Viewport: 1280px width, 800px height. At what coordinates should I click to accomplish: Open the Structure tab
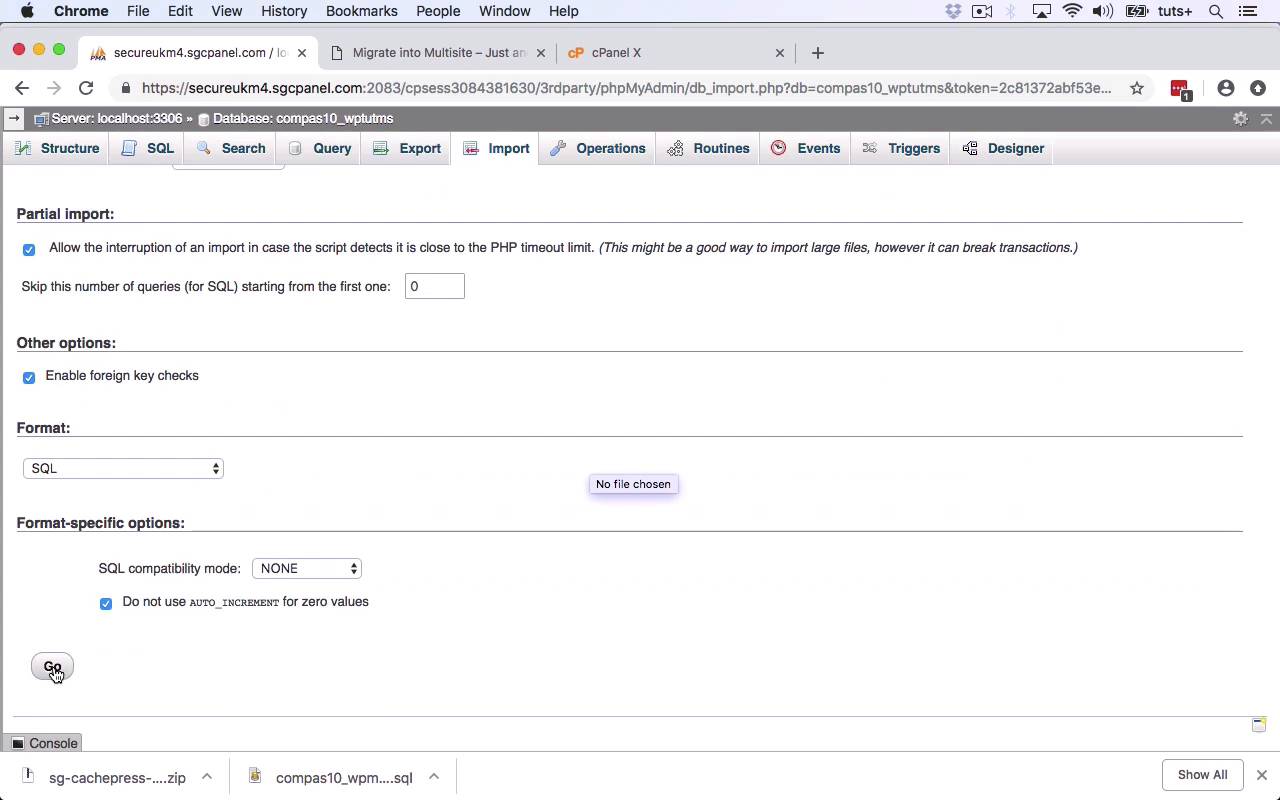pos(56,148)
